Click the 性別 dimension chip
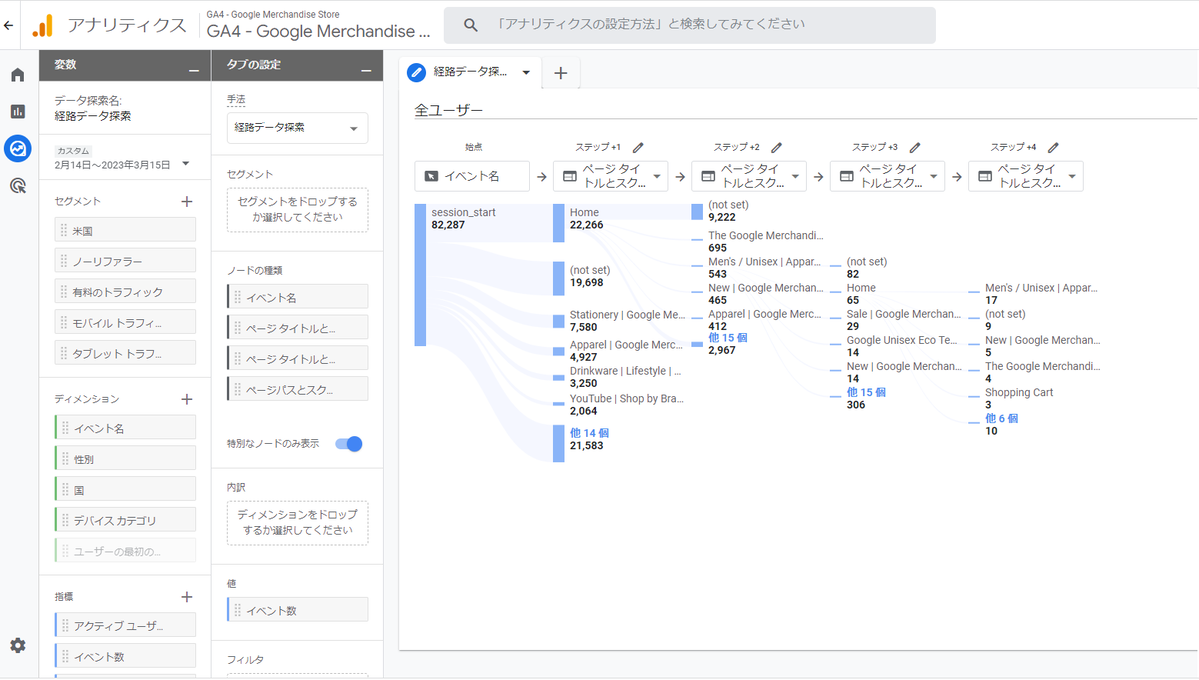 [x=125, y=459]
